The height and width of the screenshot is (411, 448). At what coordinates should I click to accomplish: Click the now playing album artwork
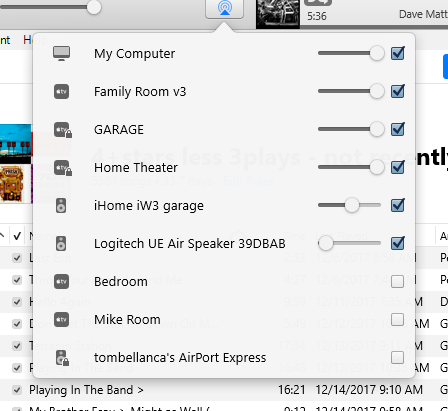(x=278, y=14)
